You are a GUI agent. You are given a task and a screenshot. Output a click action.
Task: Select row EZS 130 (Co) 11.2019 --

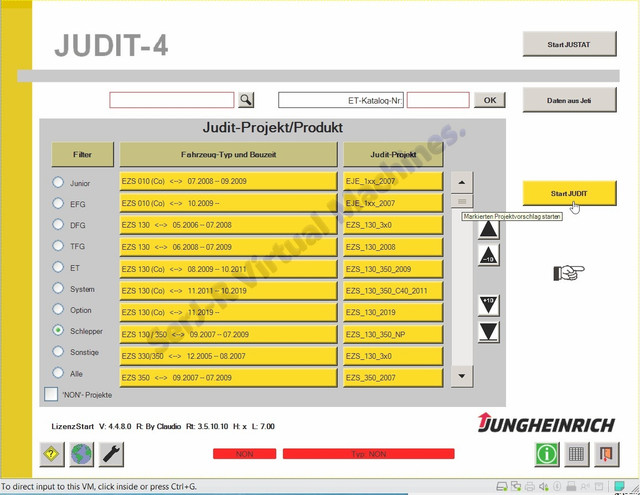[x=228, y=312]
